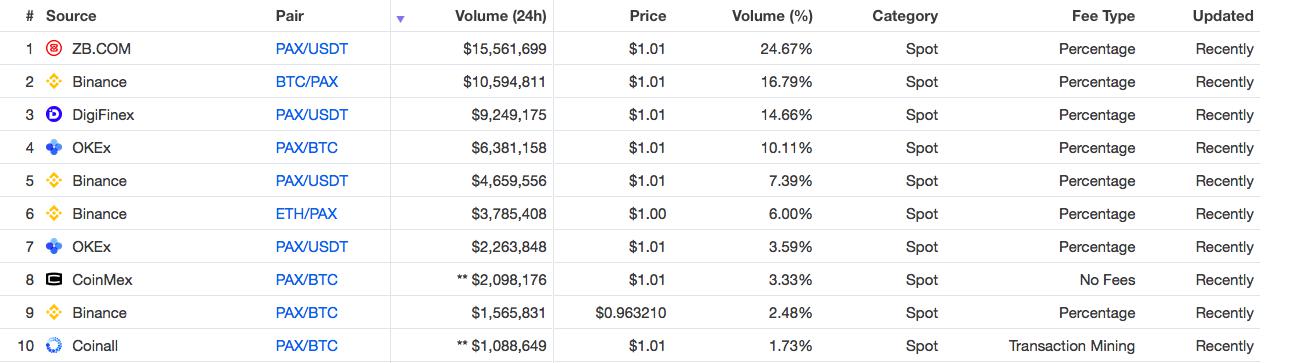Open the ETH/PAX pair link
1306x363 pixels.
(306, 214)
